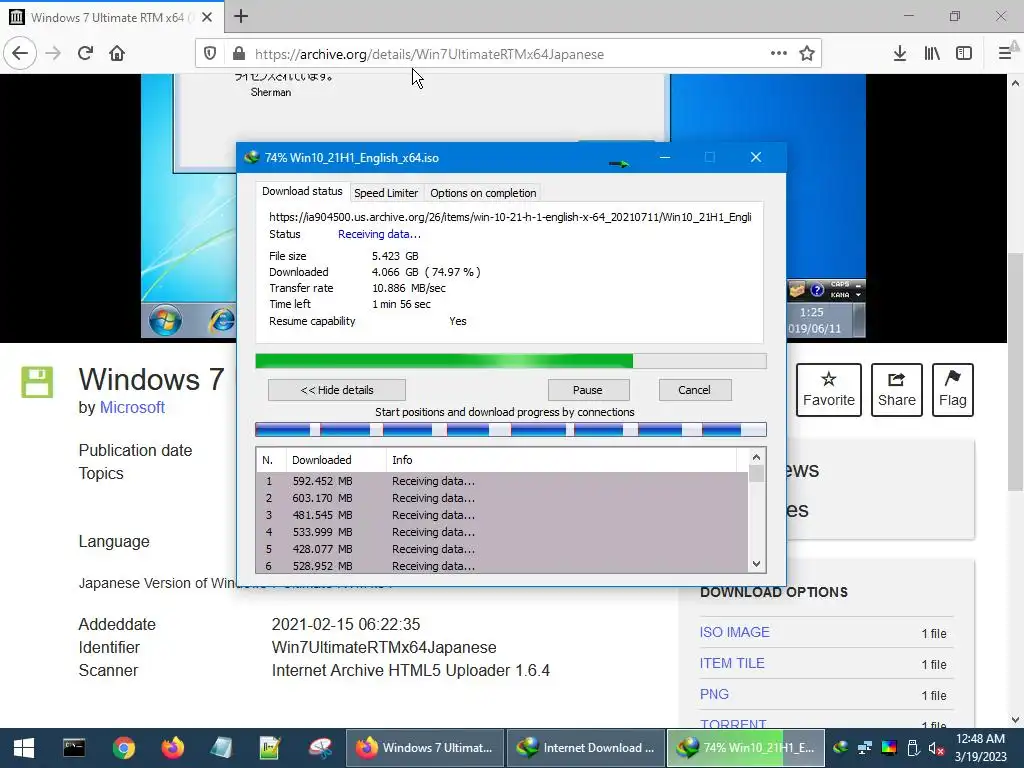Select connection row 533.999 MB

(x=502, y=532)
